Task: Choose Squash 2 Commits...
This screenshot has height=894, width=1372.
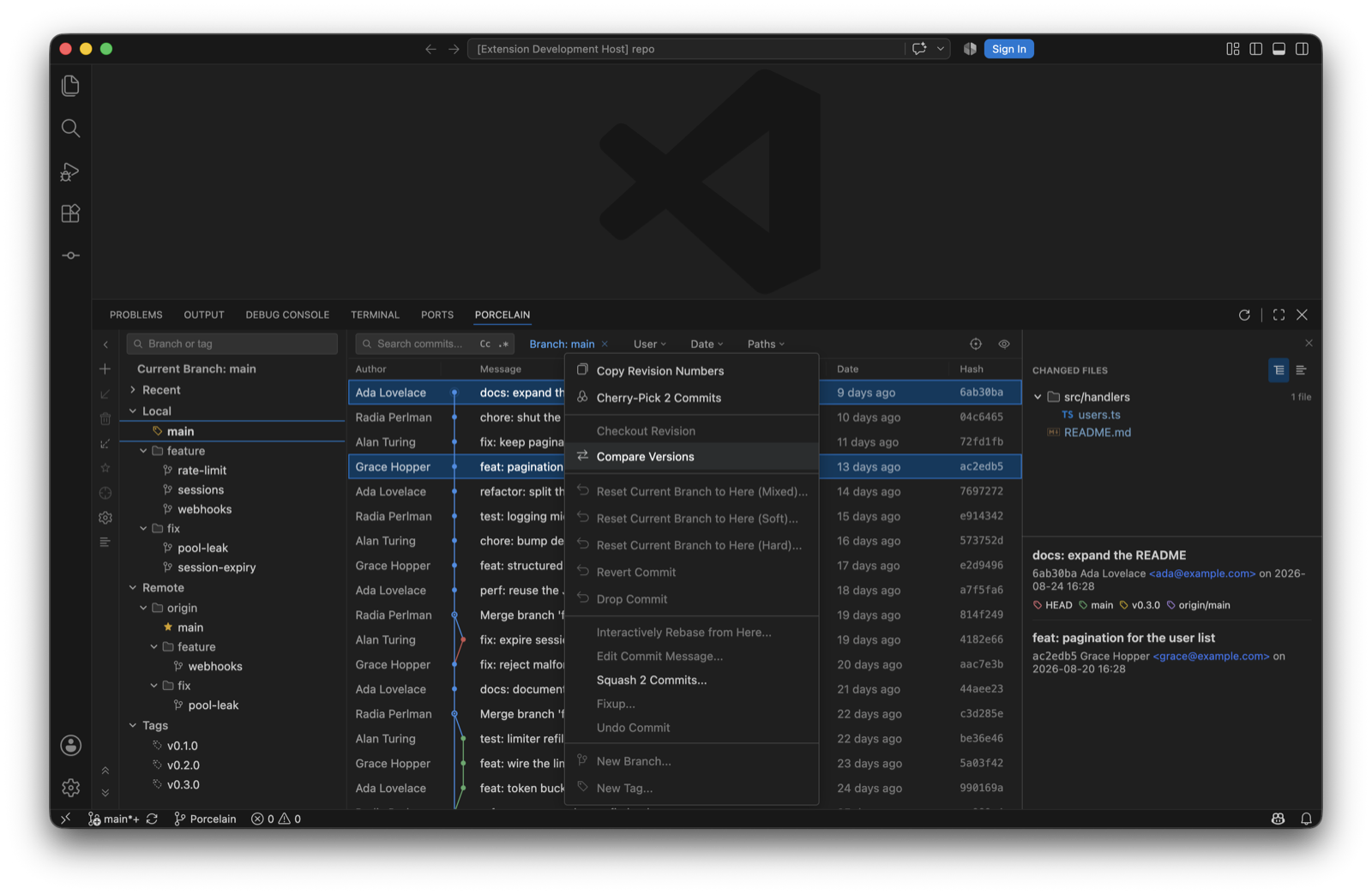Action: pos(691,680)
